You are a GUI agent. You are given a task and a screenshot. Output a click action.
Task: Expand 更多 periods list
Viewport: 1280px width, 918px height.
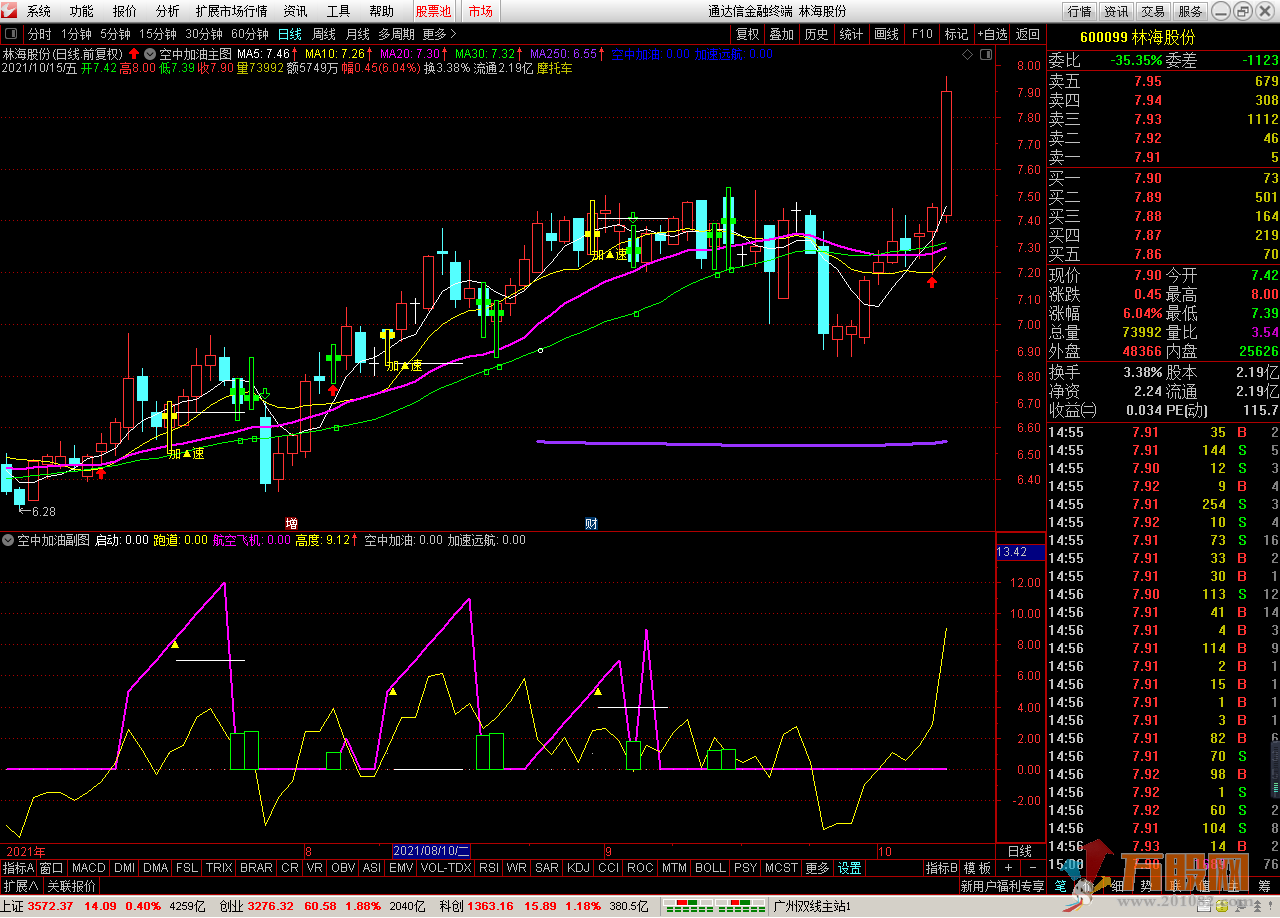tap(440, 34)
